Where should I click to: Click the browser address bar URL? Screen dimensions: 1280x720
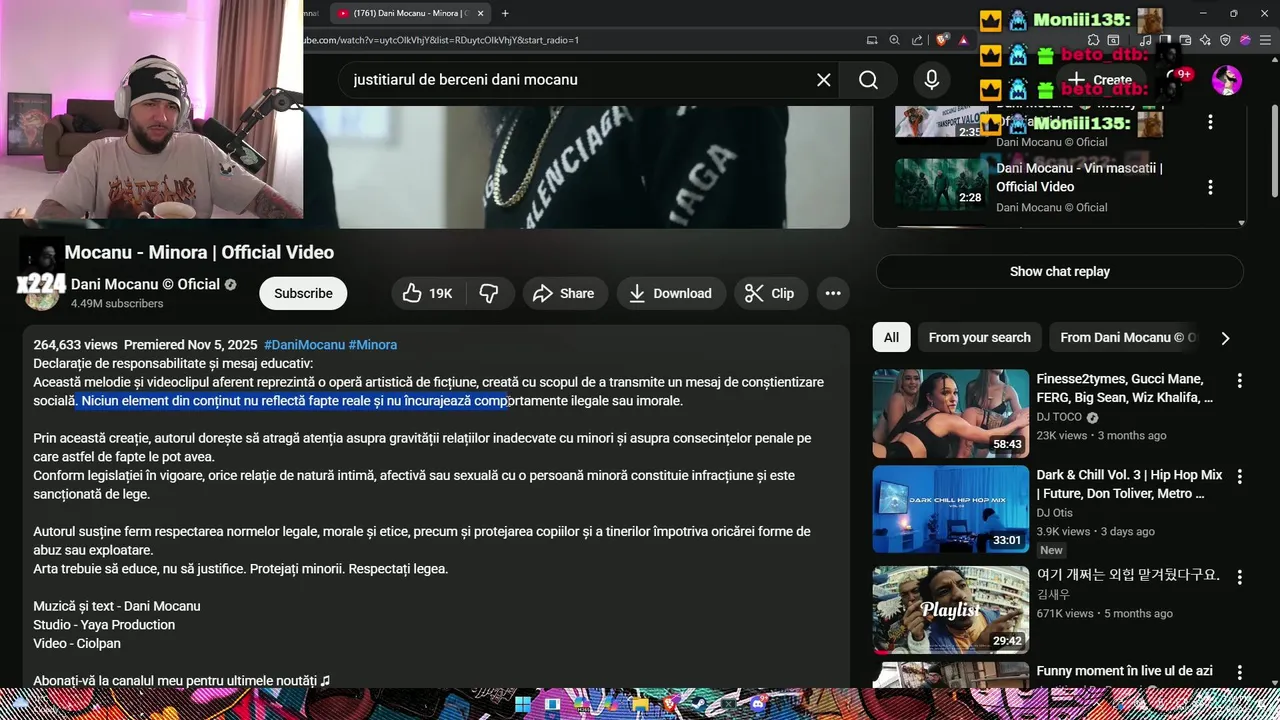tap(441, 40)
